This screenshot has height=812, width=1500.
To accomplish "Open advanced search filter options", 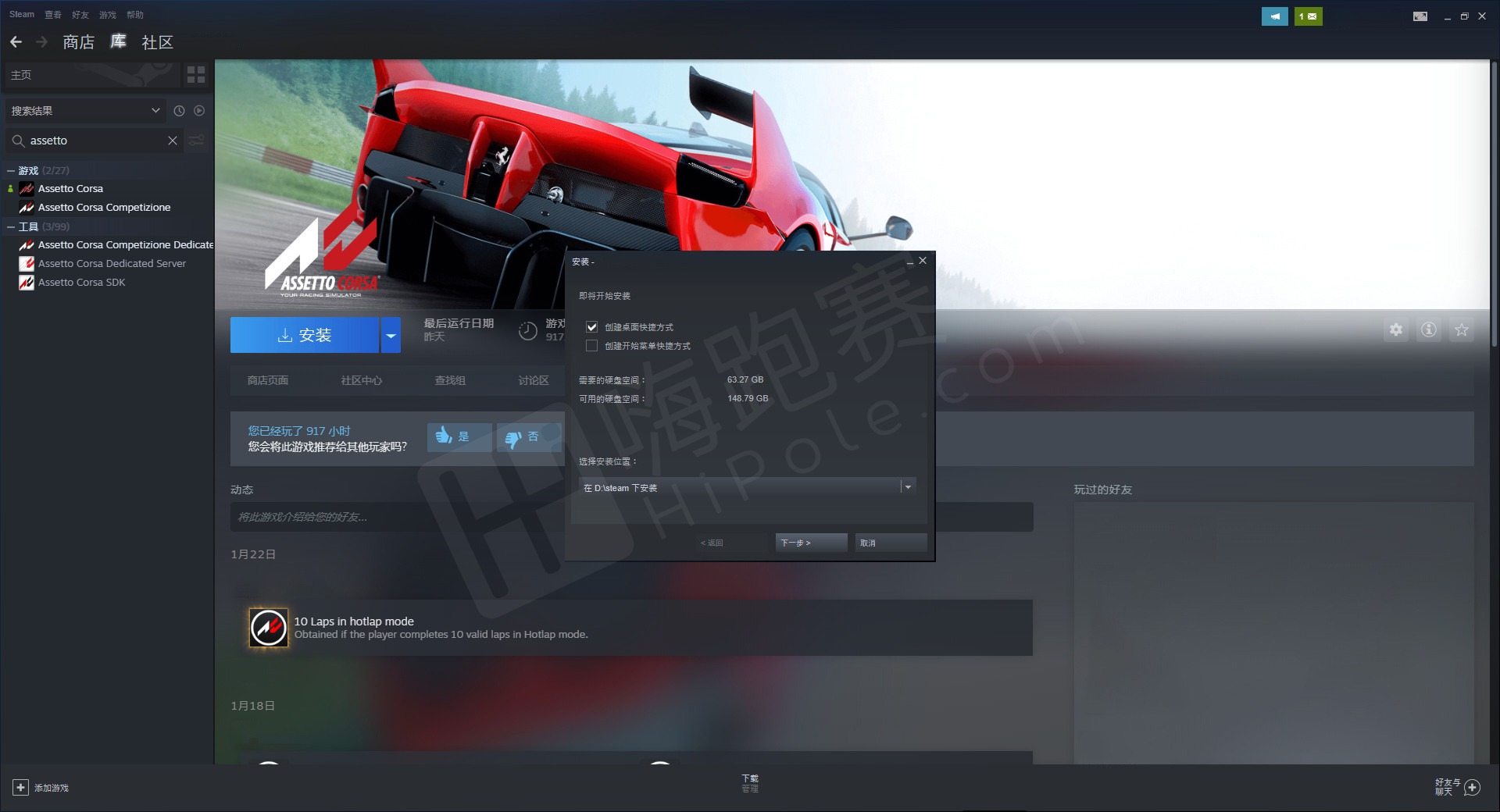I will coord(196,141).
